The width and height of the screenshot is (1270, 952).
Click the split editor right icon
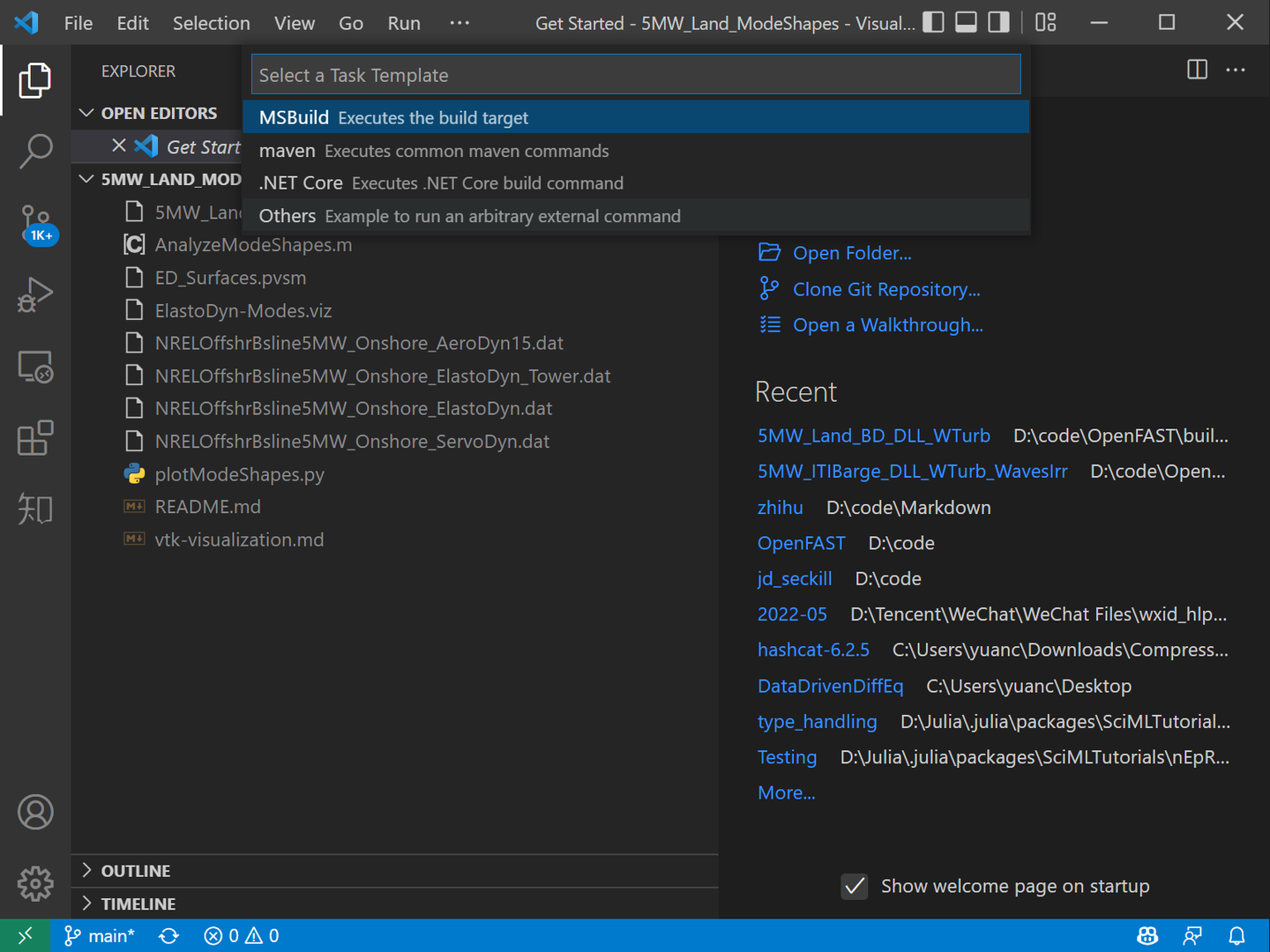coord(1197,70)
